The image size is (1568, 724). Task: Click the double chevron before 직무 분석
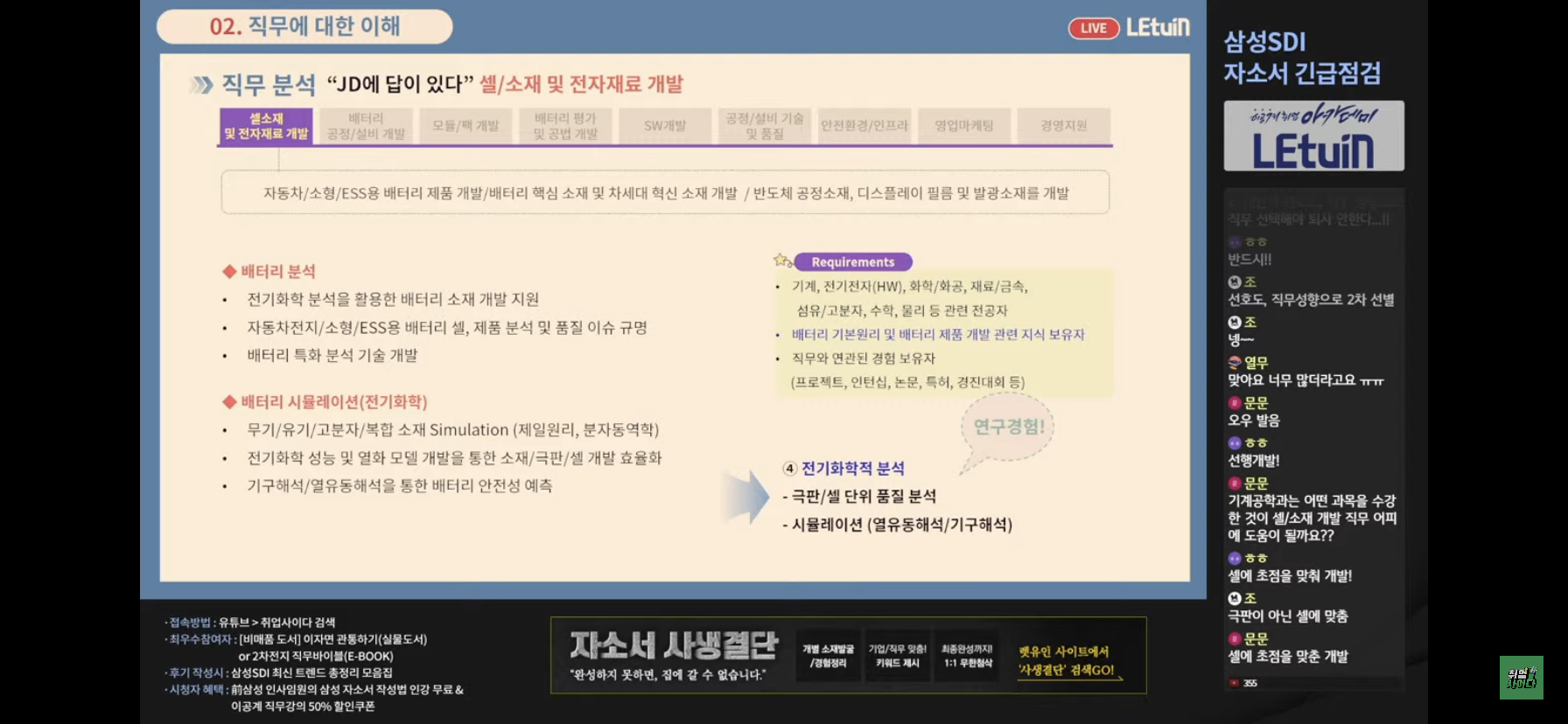(201, 85)
